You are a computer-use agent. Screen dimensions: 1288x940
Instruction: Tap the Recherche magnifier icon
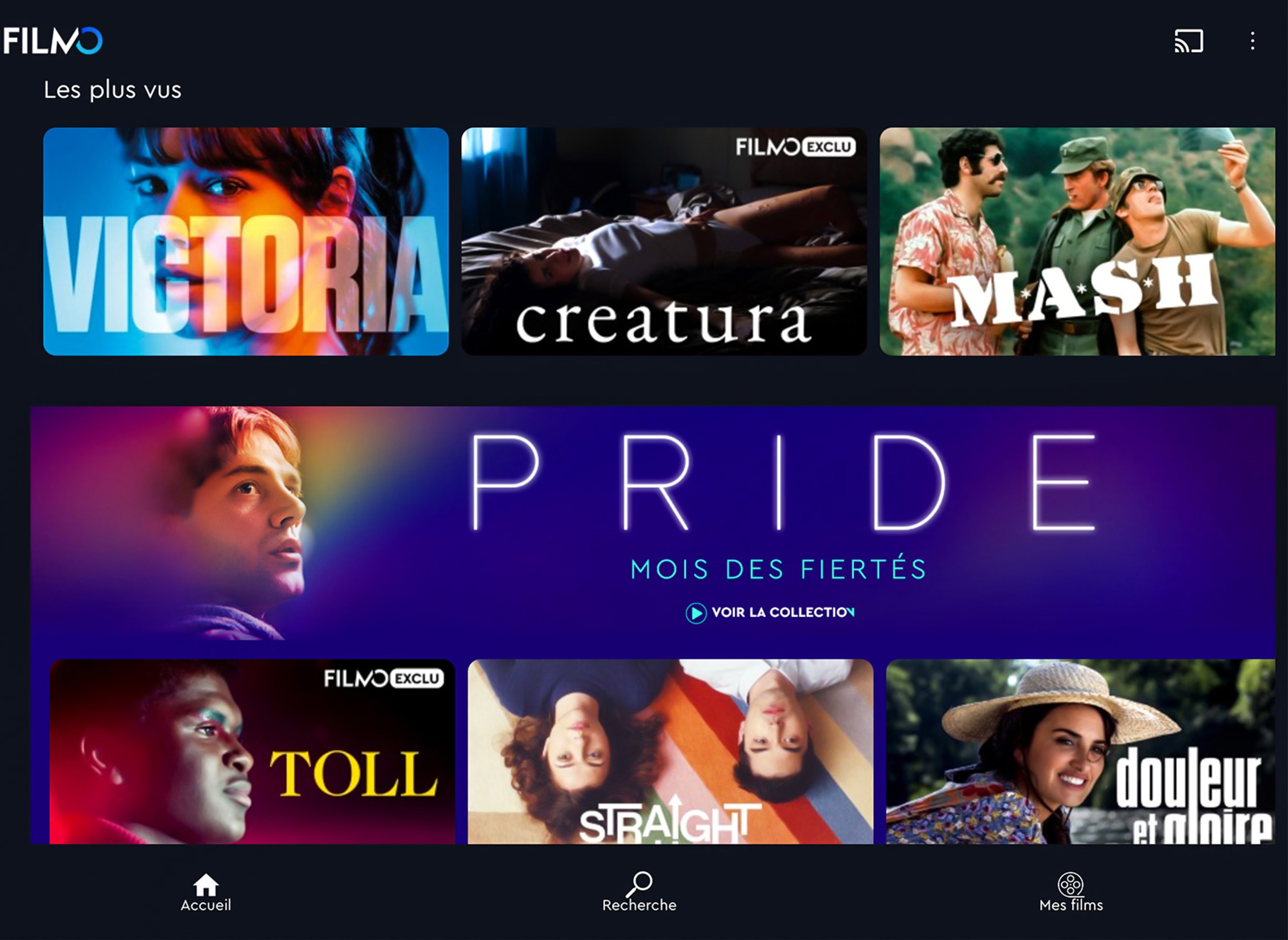tap(639, 884)
